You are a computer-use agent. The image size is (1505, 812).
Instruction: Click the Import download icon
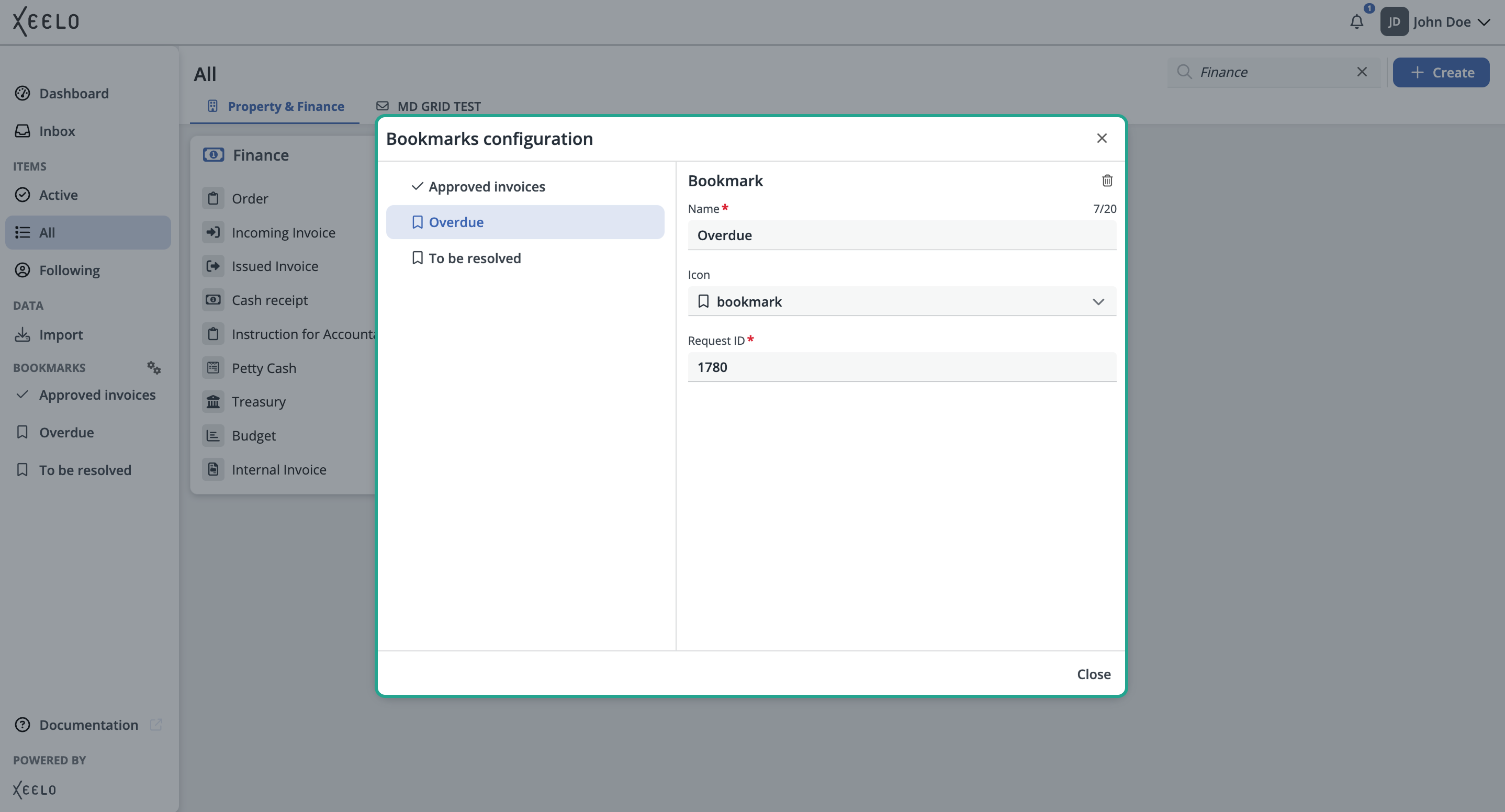pyautogui.click(x=22, y=335)
